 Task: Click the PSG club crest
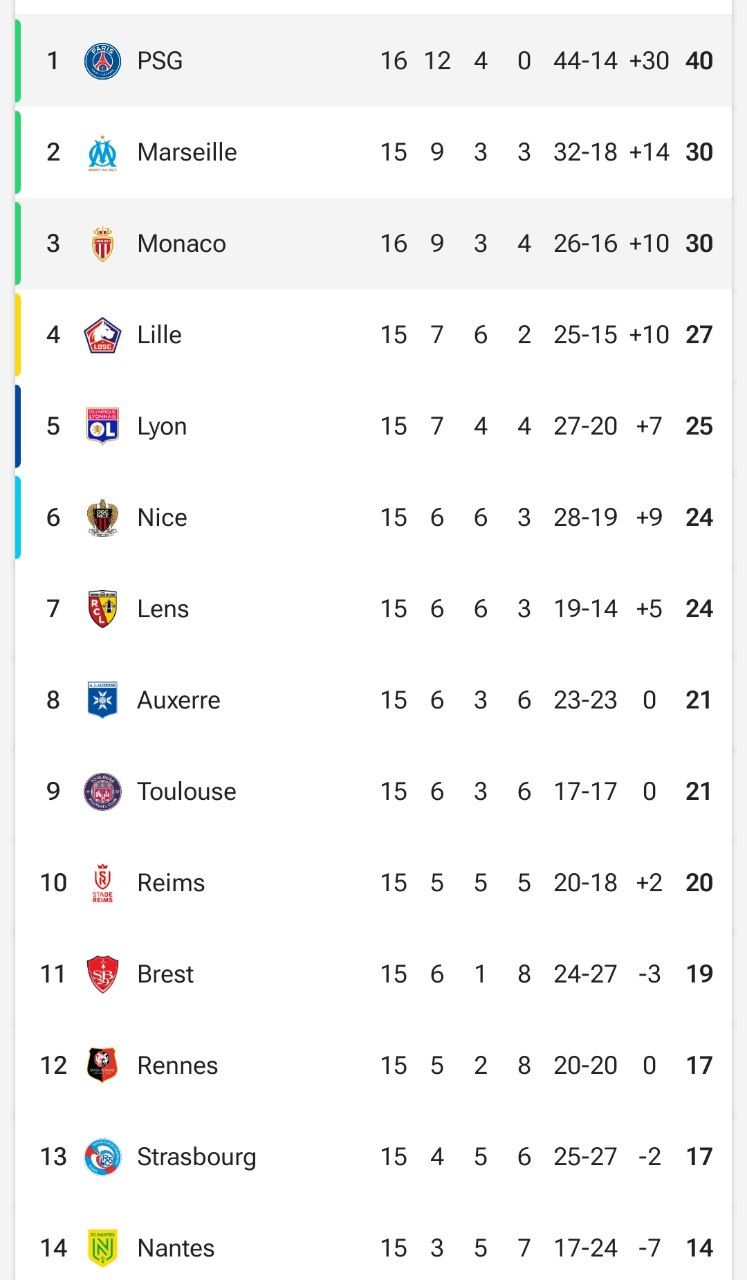102,61
